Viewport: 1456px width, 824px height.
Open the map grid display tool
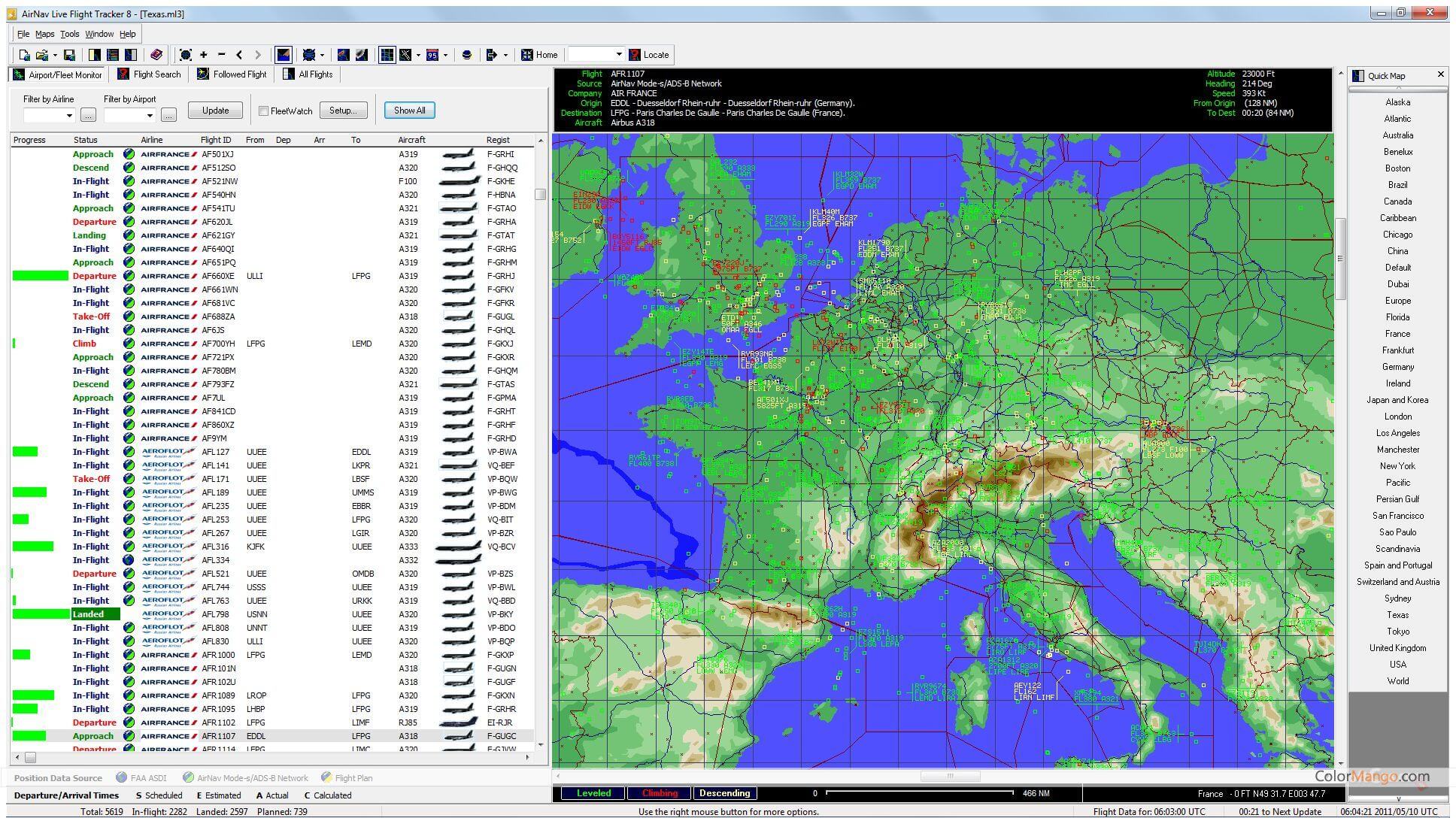click(x=386, y=54)
